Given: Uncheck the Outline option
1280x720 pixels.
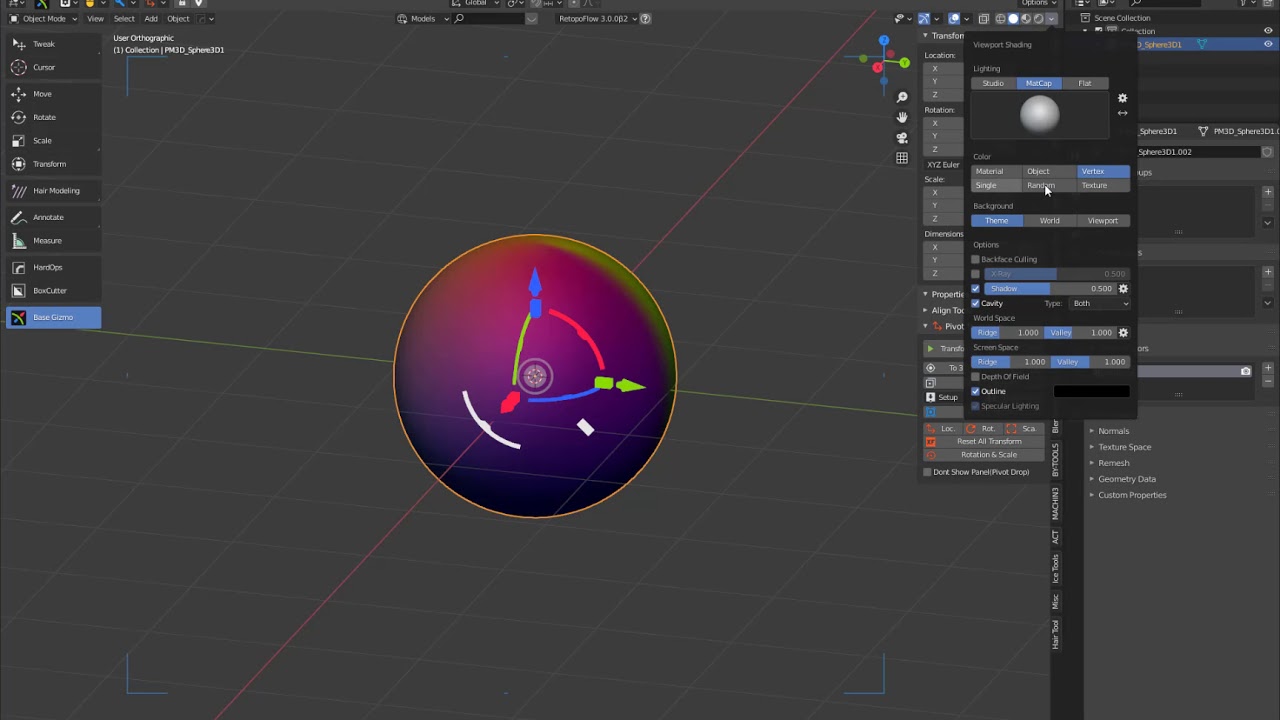Looking at the screenshot, I should [x=976, y=391].
